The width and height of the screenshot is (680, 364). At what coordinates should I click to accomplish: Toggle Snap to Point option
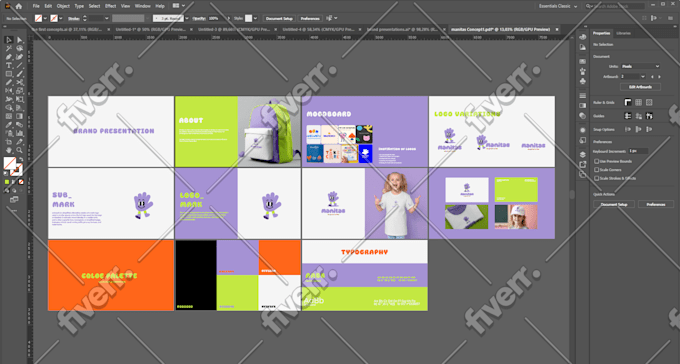[628, 129]
